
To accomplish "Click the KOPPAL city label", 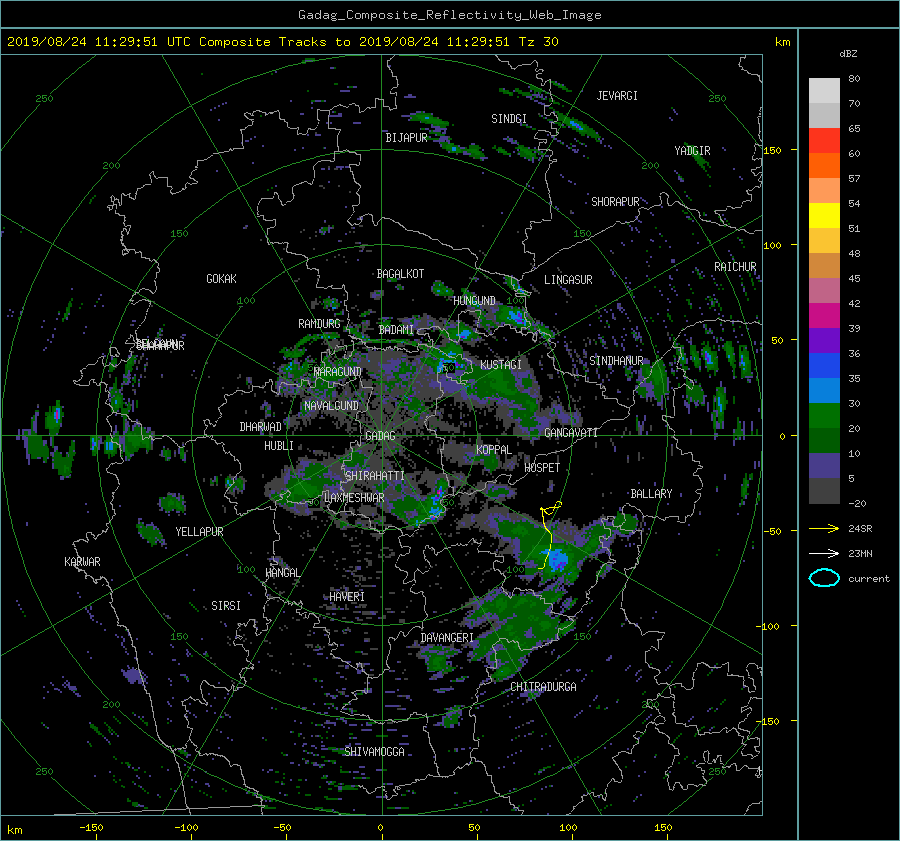I will point(494,450).
